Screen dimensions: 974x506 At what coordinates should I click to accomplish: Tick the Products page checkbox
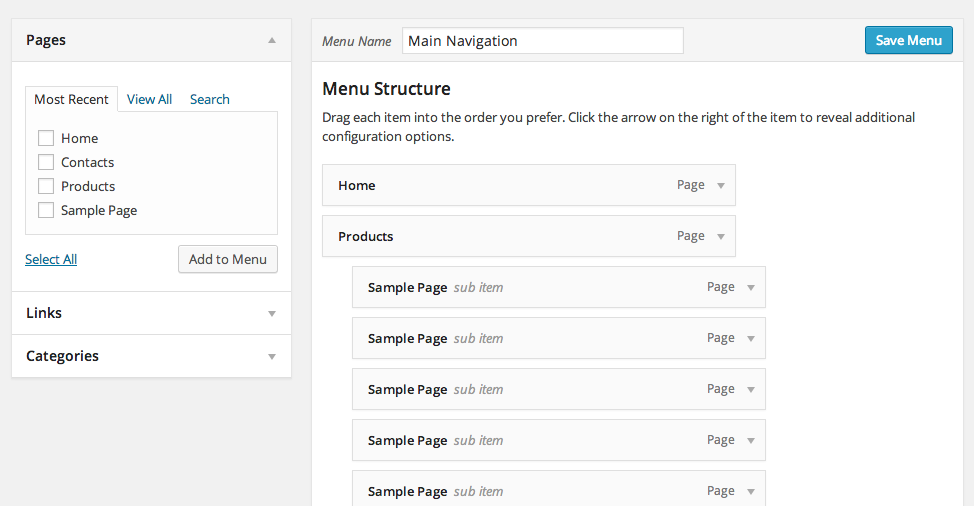point(46,186)
